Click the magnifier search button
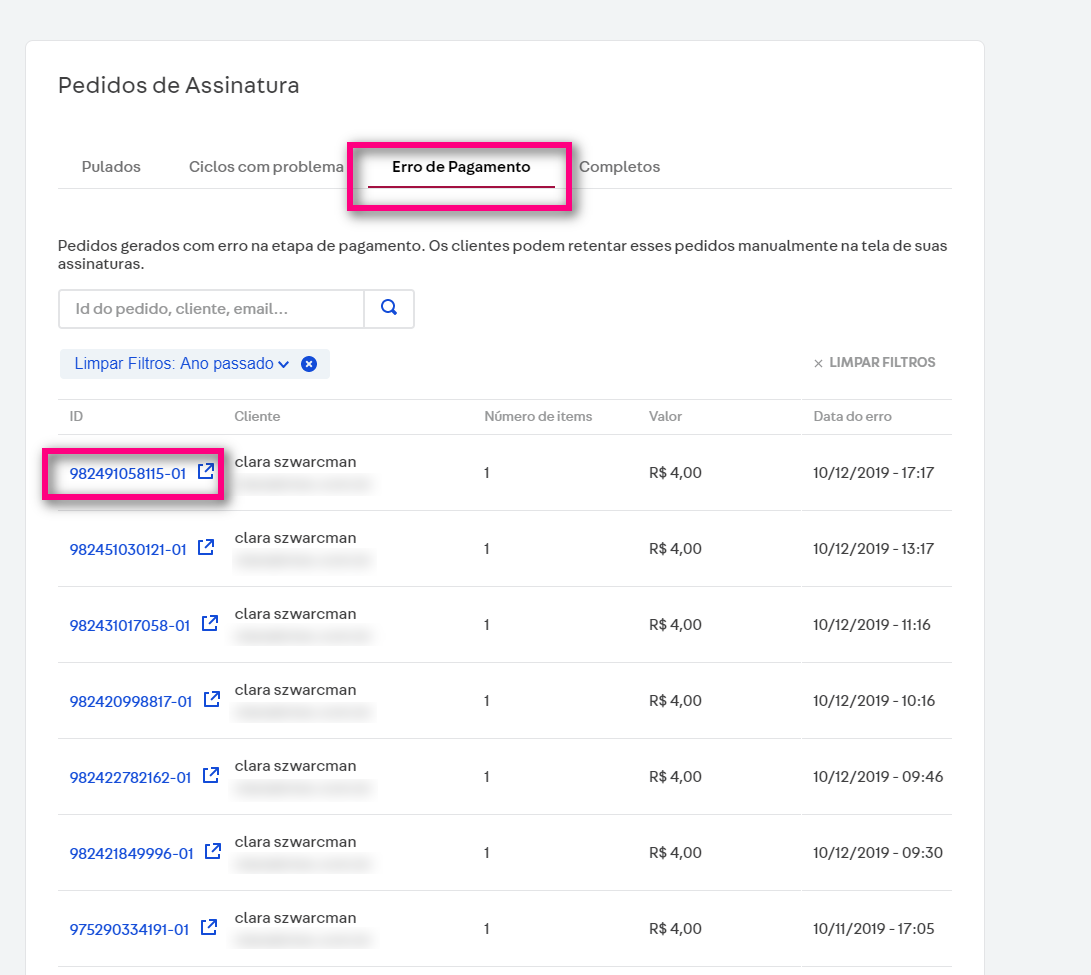This screenshot has height=975, width=1091. coord(389,309)
